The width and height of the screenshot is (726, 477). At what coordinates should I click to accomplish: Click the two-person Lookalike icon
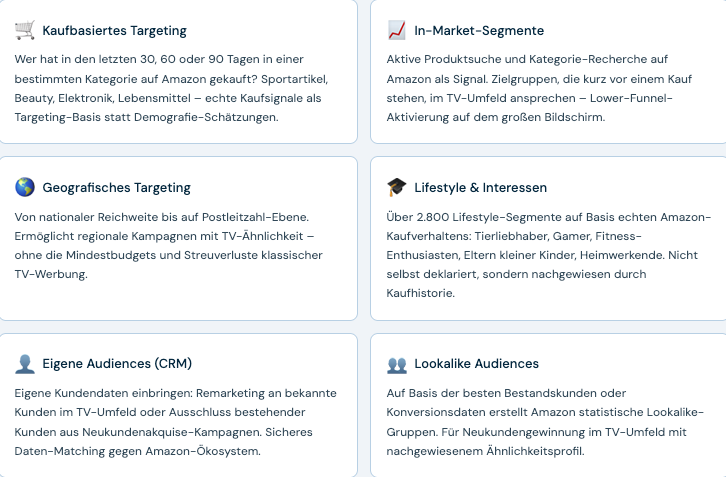click(397, 364)
